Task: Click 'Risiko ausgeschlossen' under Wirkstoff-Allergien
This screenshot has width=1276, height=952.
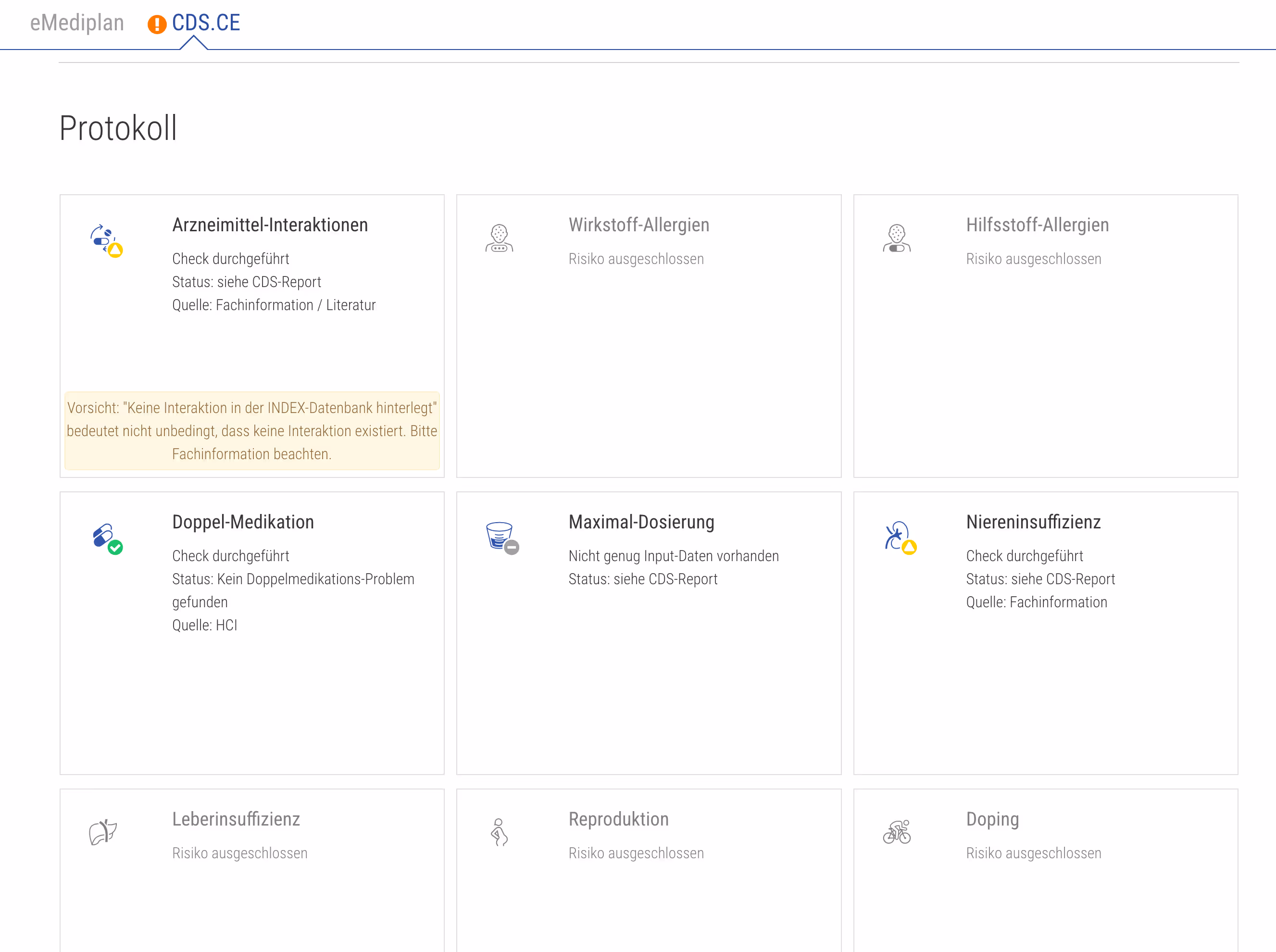Action: (x=636, y=259)
